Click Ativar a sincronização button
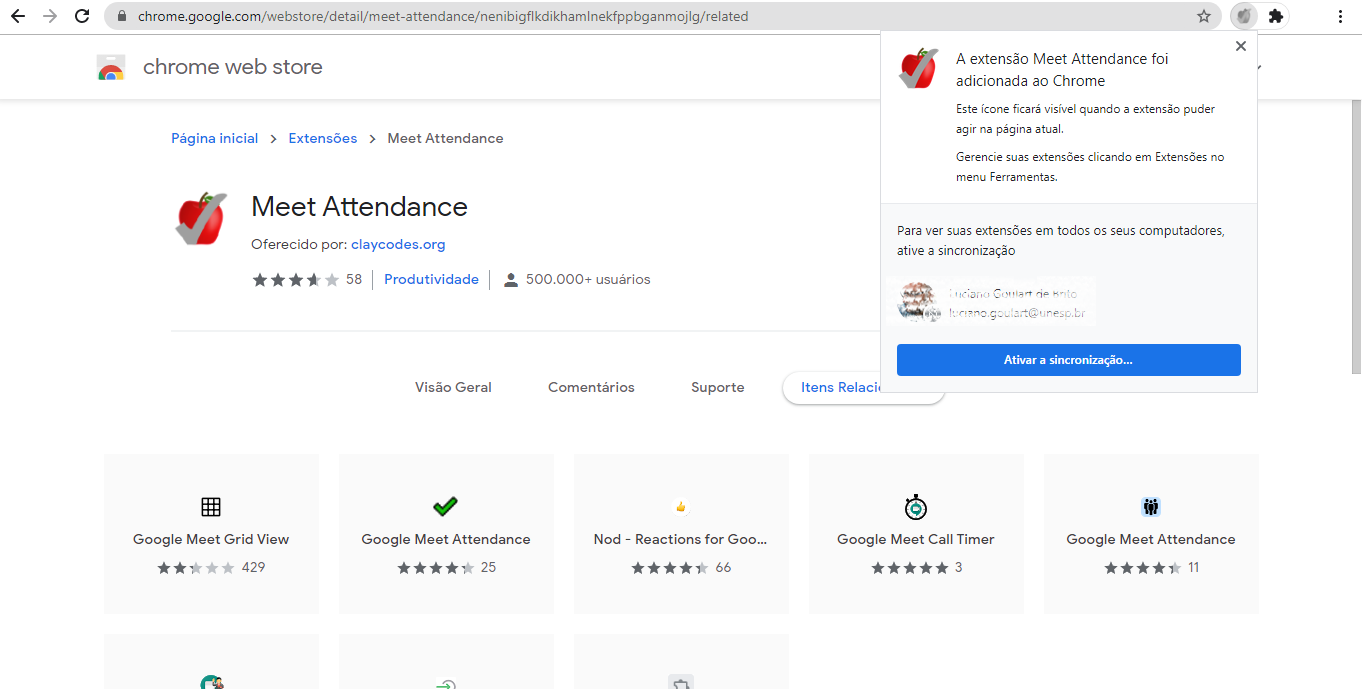Image resolution: width=1362 pixels, height=689 pixels. coord(1069,360)
